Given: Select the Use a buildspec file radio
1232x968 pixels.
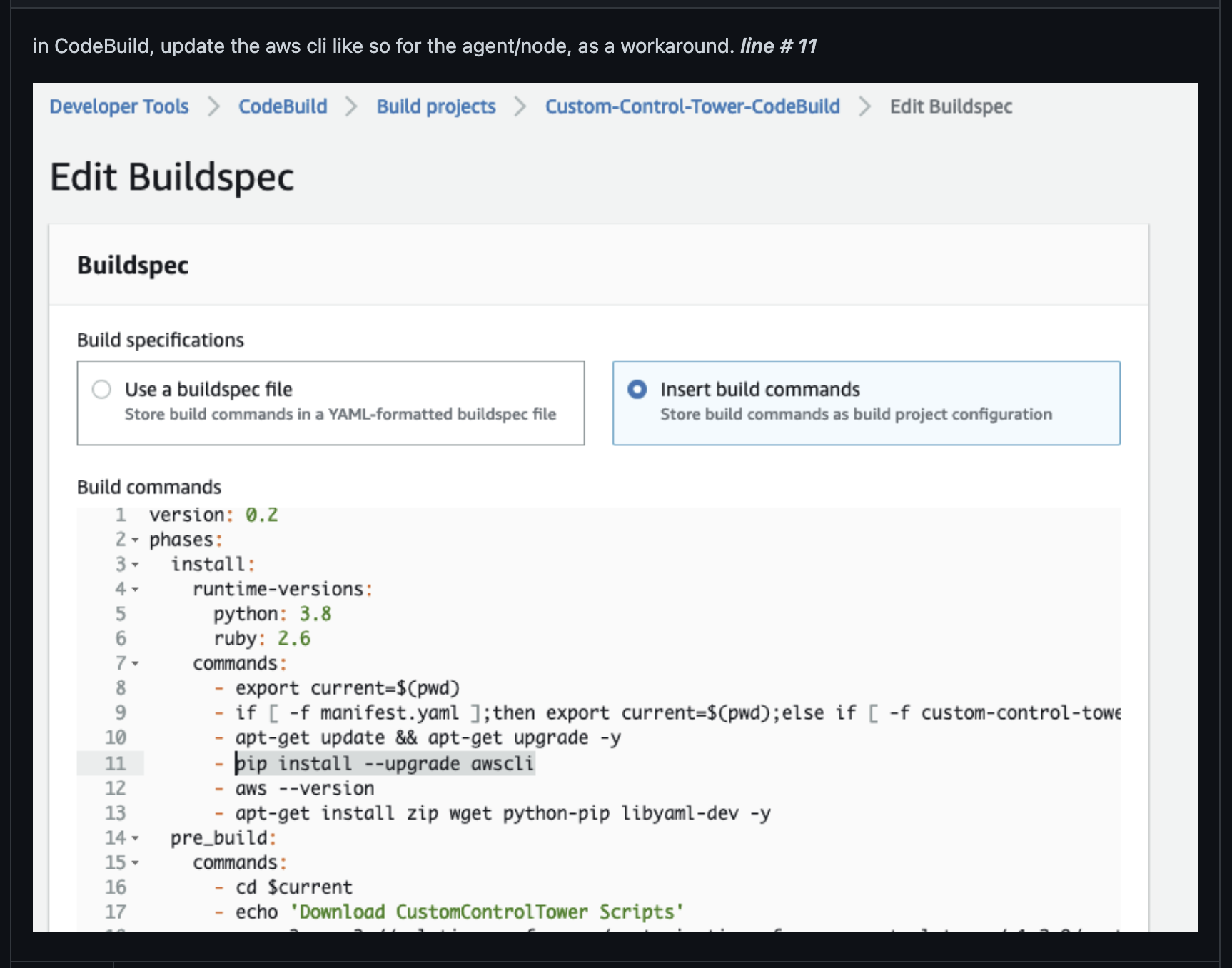Looking at the screenshot, I should point(101,390).
